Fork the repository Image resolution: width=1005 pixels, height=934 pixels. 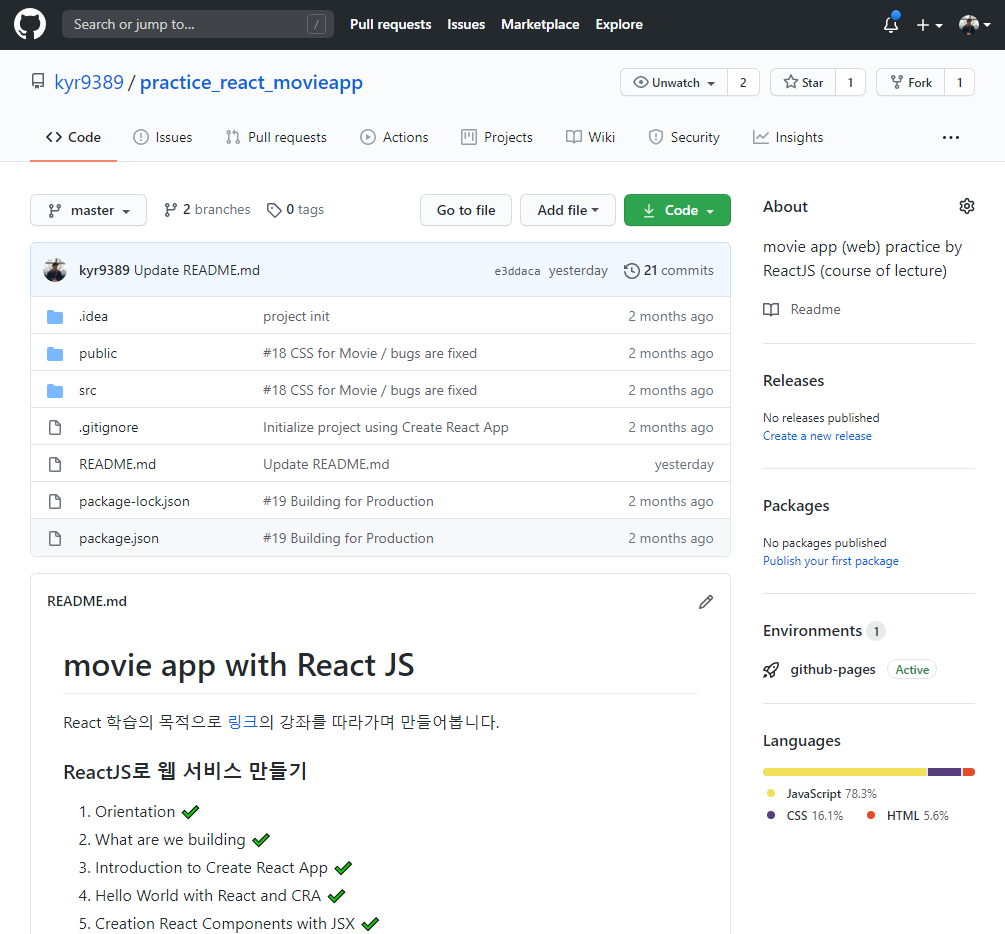pyautogui.click(x=911, y=82)
